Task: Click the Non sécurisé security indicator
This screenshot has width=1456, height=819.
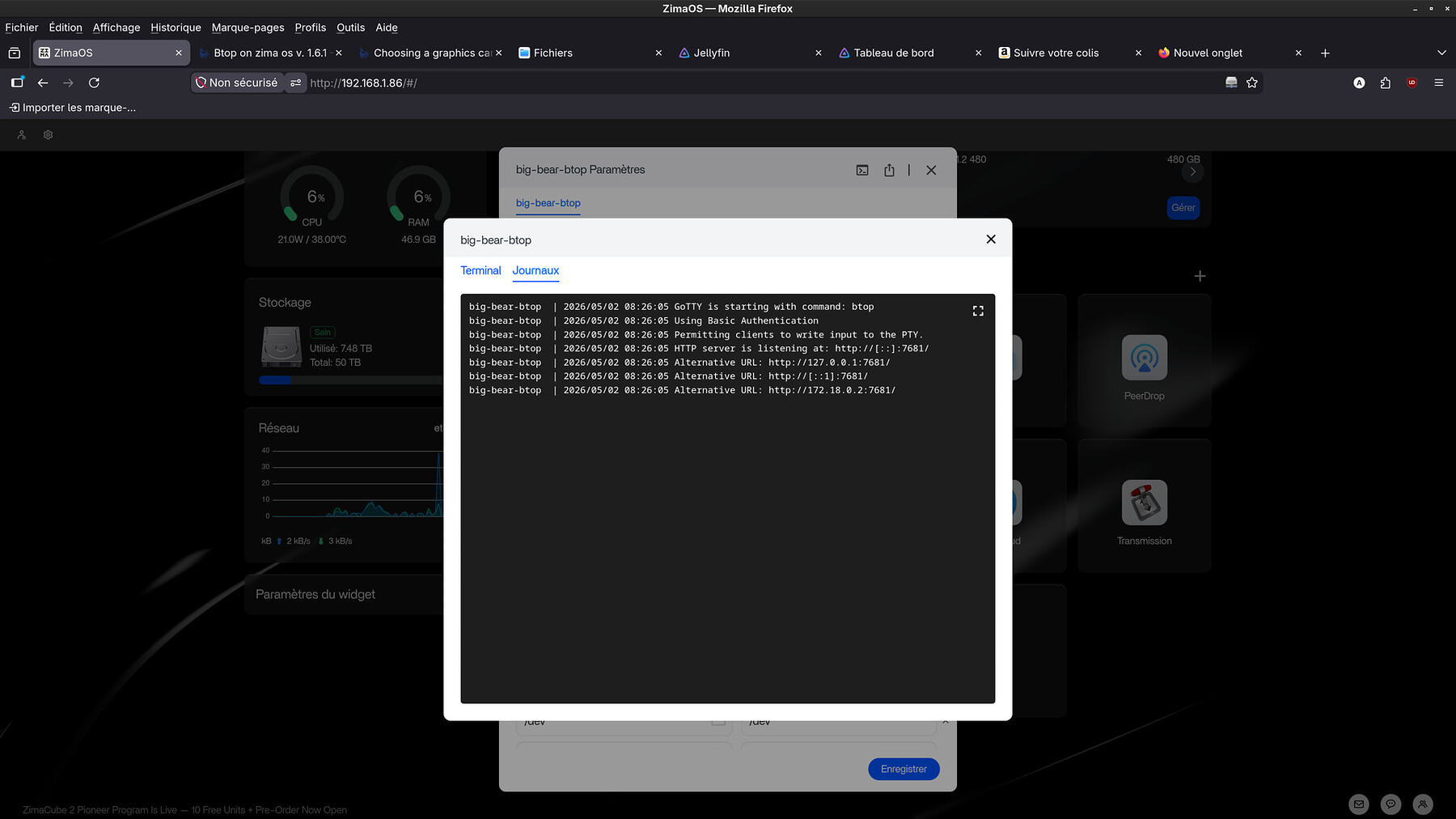Action: tap(237, 83)
